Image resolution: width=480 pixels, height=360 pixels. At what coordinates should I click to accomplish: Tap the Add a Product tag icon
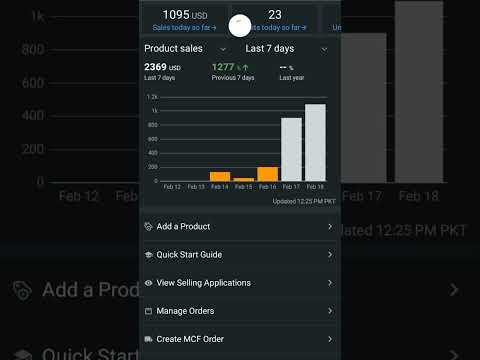(x=148, y=227)
